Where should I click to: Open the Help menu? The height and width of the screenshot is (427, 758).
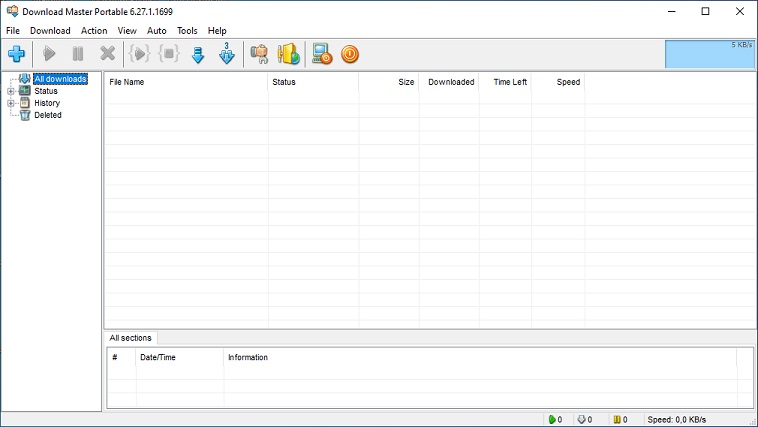pyautogui.click(x=217, y=30)
